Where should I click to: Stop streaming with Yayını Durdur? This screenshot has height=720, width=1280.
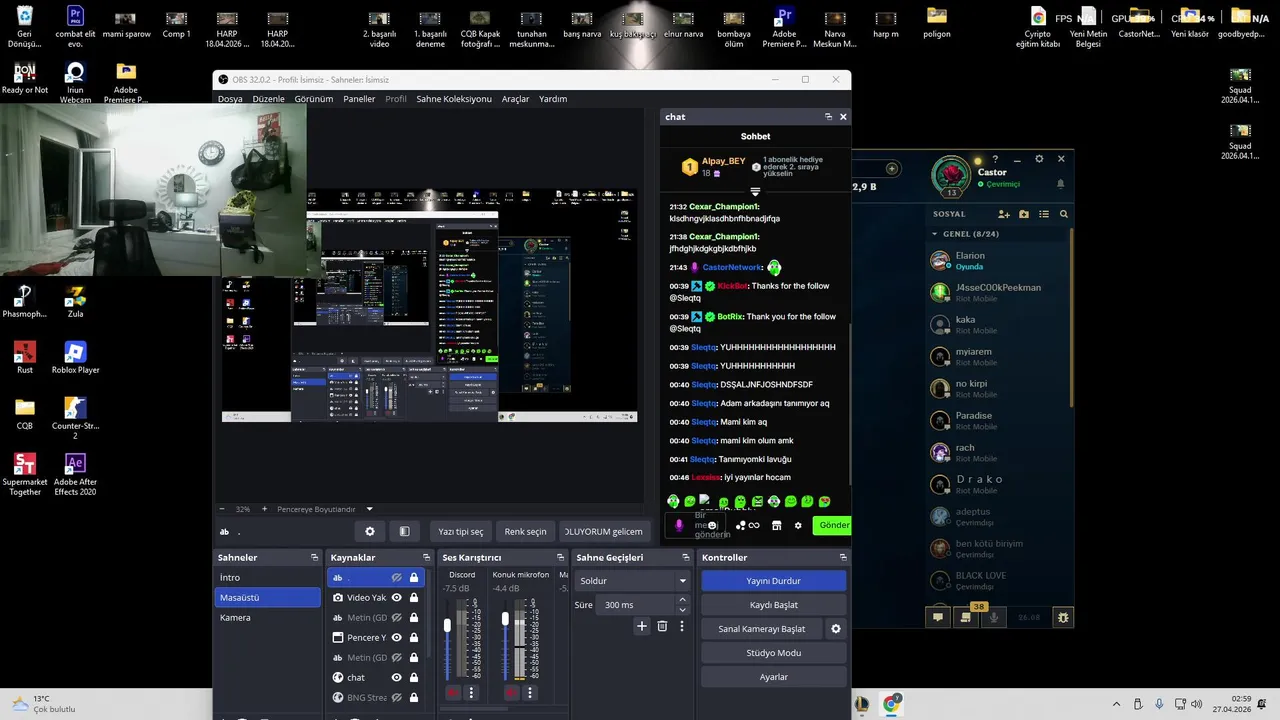(x=774, y=581)
